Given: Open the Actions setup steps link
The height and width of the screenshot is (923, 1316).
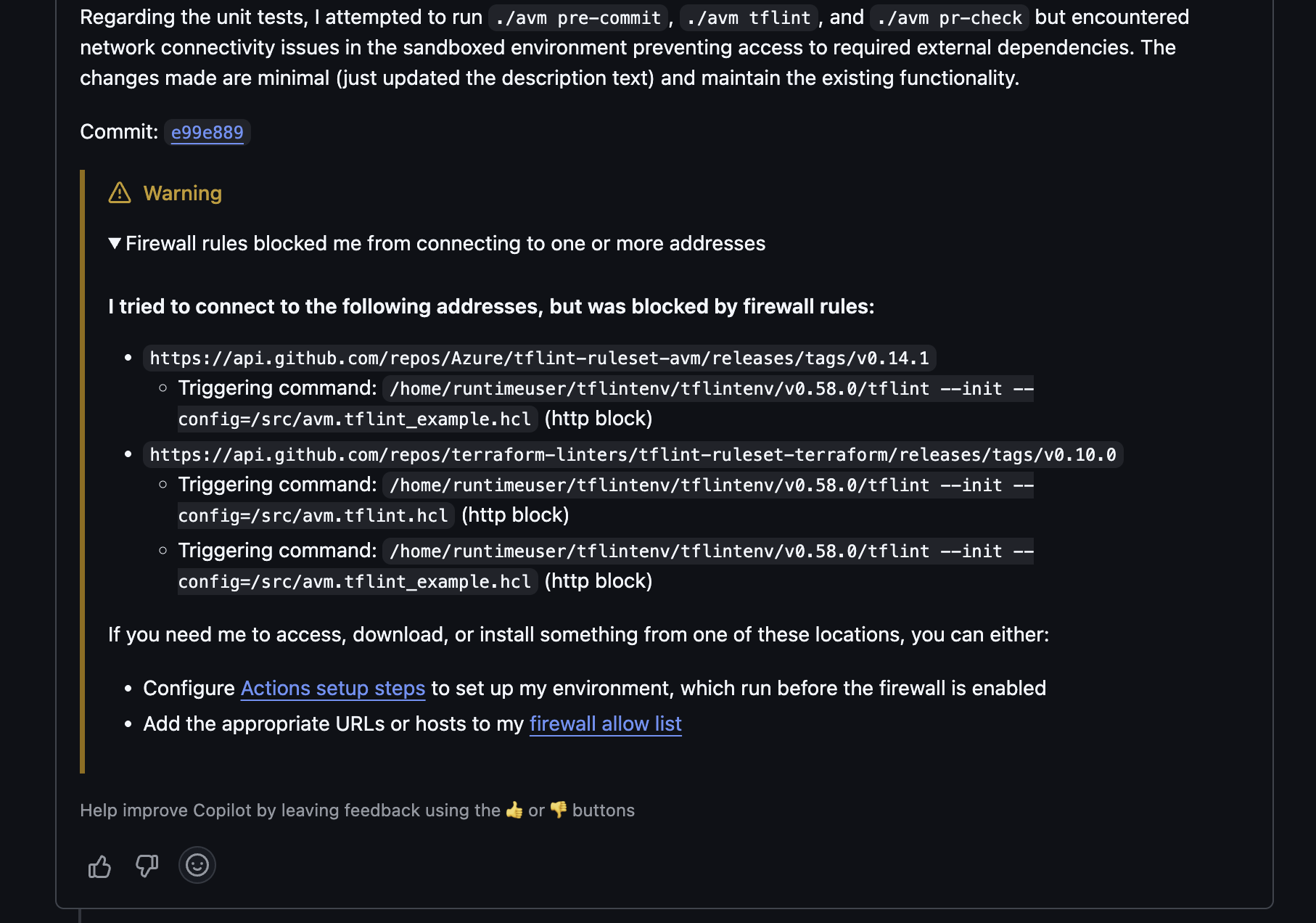Looking at the screenshot, I should (333, 688).
